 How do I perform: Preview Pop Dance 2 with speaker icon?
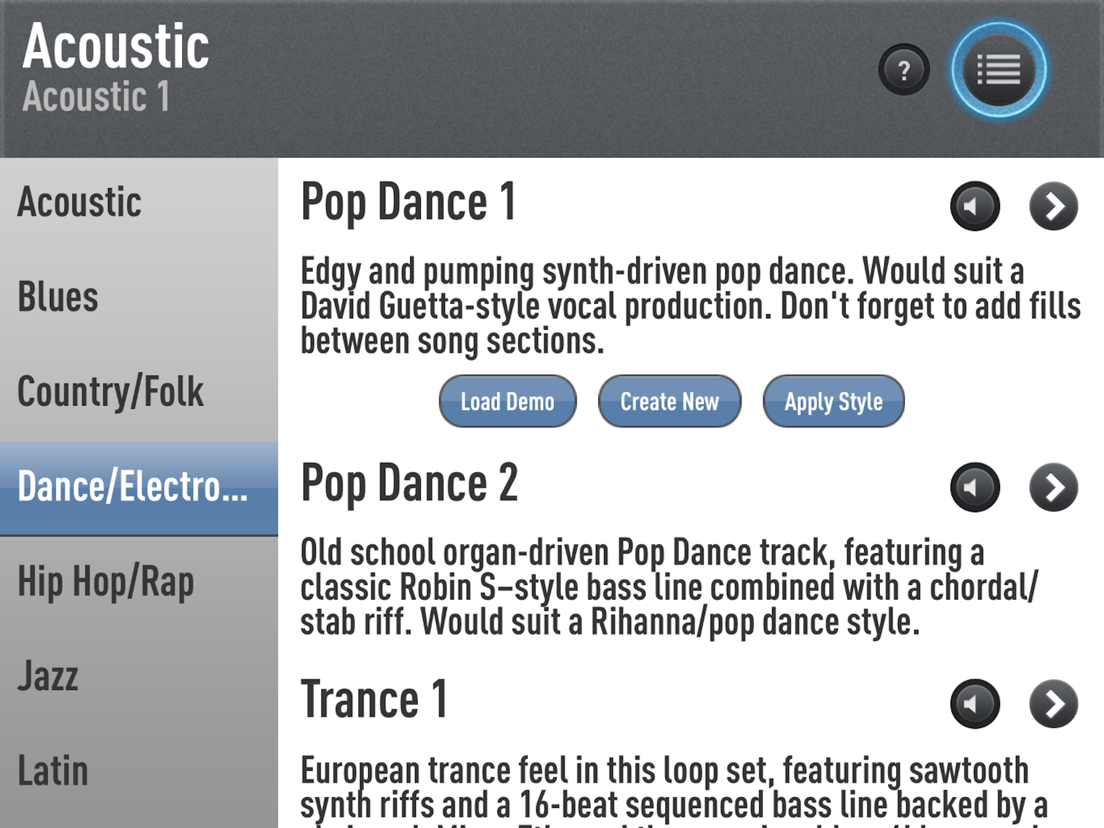click(975, 487)
